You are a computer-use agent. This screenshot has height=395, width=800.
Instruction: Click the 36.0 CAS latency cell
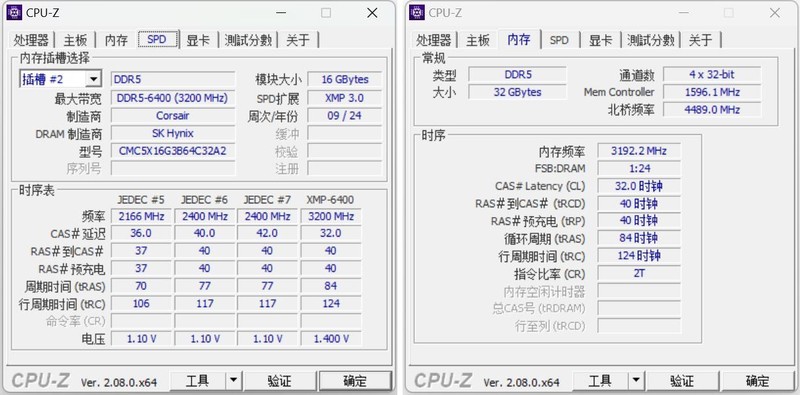[x=141, y=233]
